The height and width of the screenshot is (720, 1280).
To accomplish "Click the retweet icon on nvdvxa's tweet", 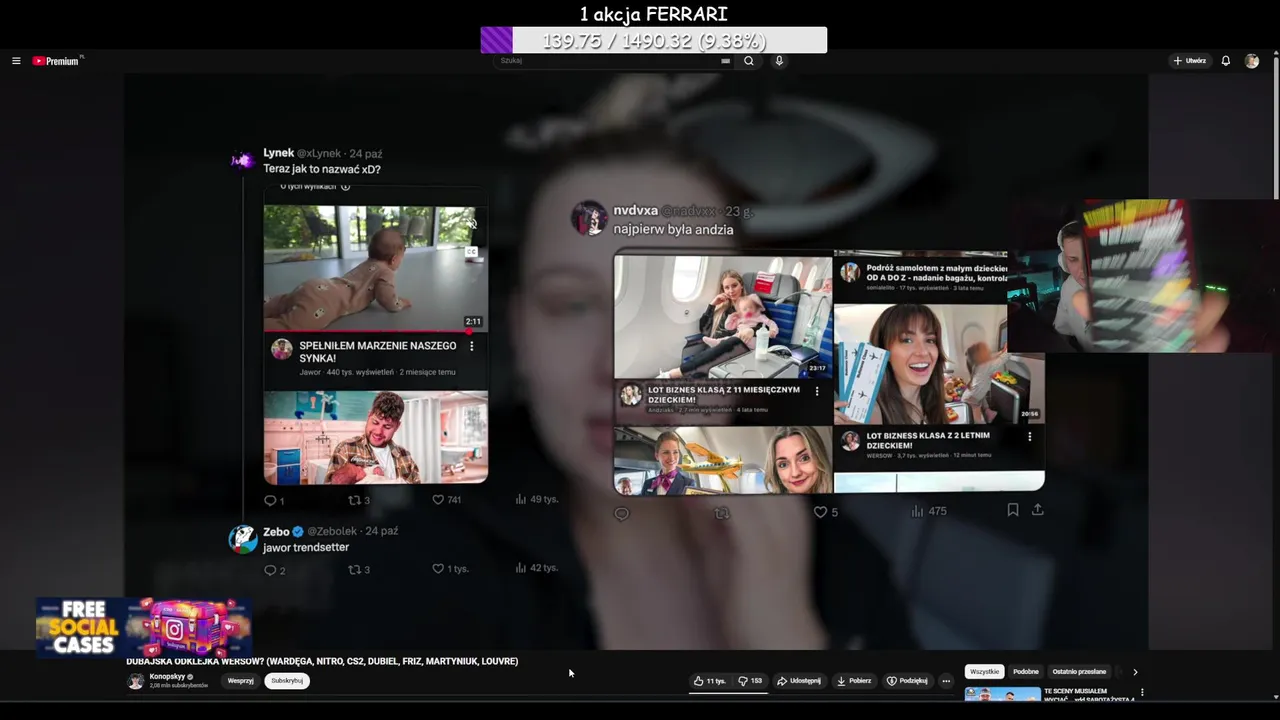I will pos(722,513).
